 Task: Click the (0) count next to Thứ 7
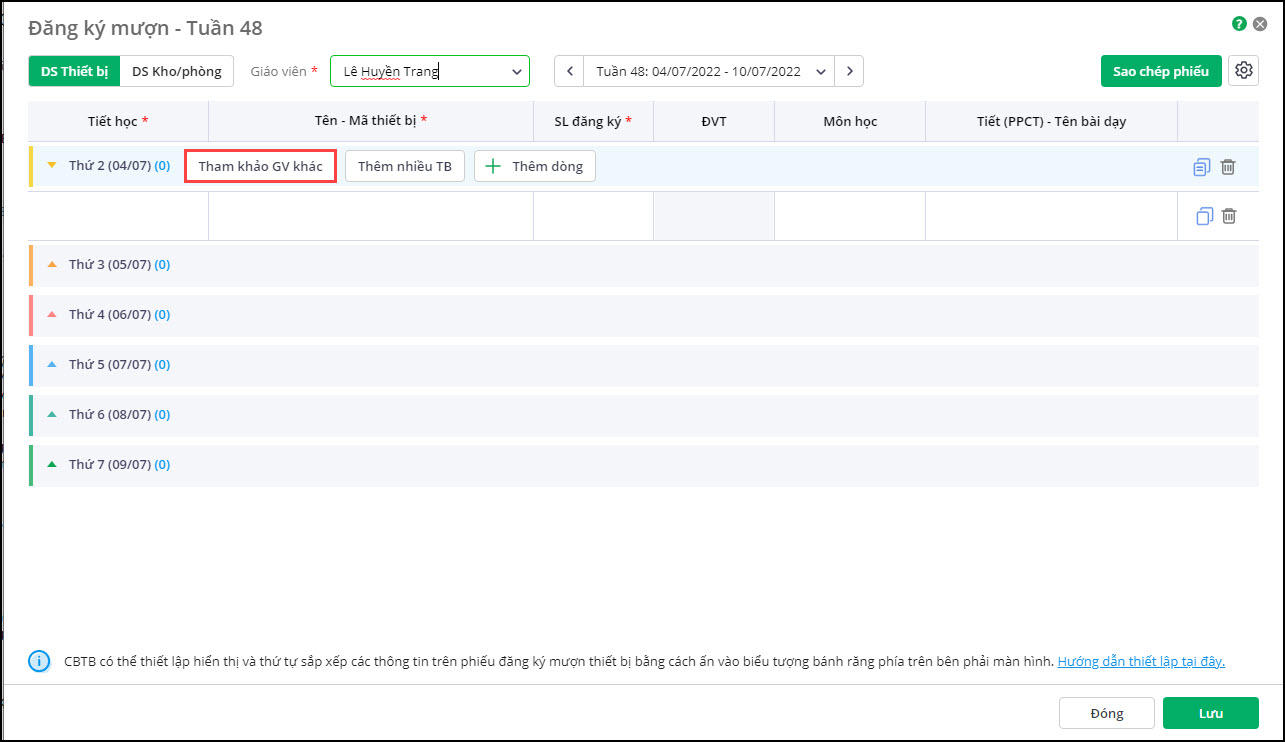click(x=162, y=465)
